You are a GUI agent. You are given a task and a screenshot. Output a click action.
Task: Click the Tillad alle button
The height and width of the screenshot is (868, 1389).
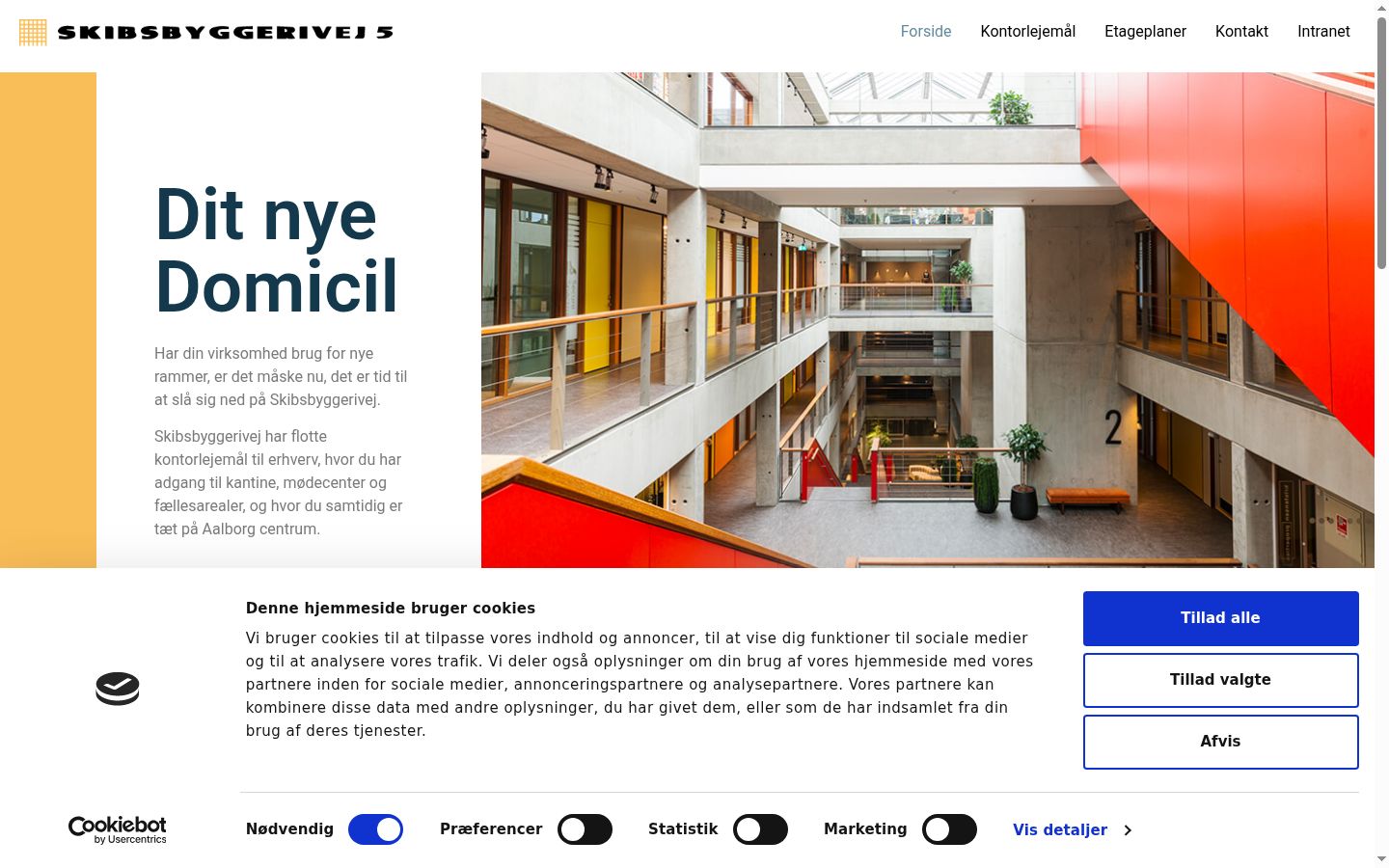click(1221, 618)
